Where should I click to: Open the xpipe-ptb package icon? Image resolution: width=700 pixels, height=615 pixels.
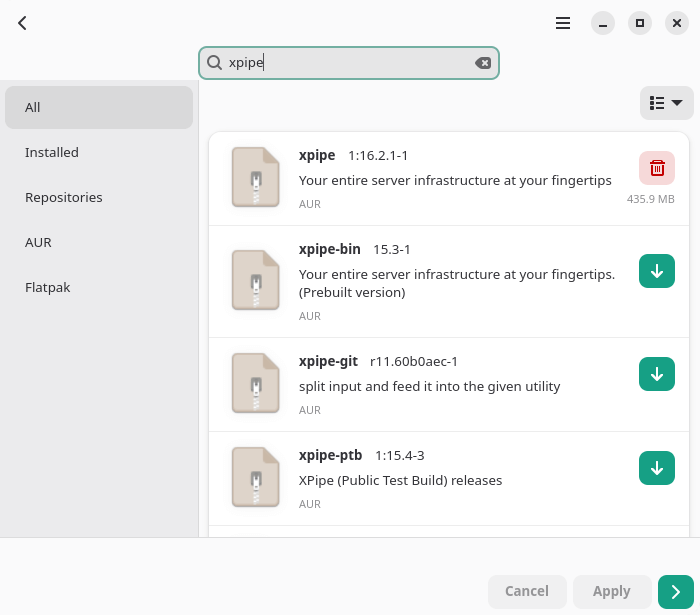[256, 477]
